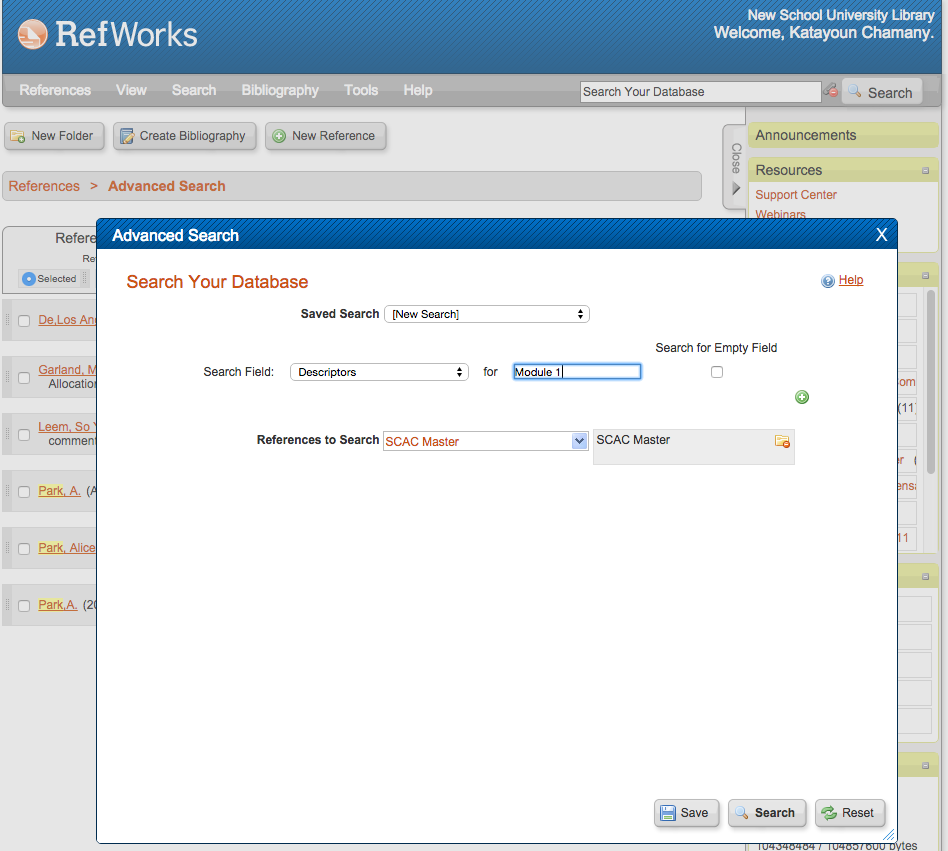948x851 pixels.
Task: Click the New Reference button
Action: click(325, 136)
